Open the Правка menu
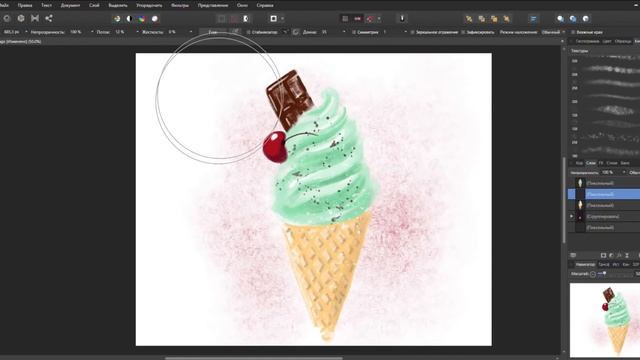This screenshot has height=360, width=640. point(25,5)
